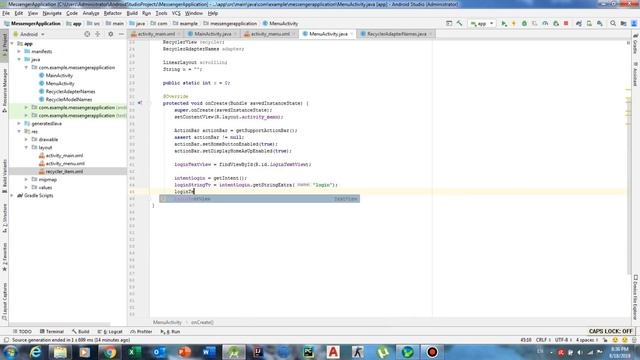
Task: Click the onCreate breadcrumb below the editor
Action: pyautogui.click(x=202, y=322)
